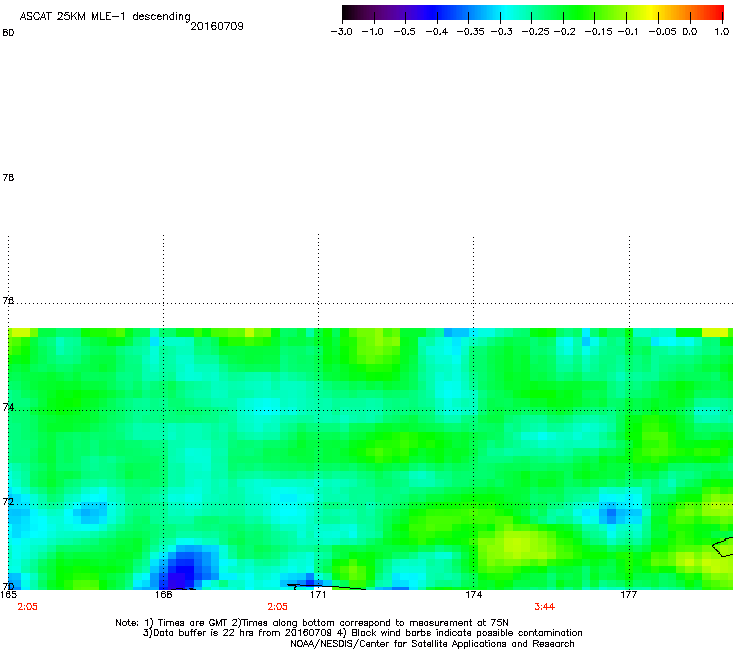Click the longitude label 168
The width and height of the screenshot is (740, 650).
pos(163,595)
